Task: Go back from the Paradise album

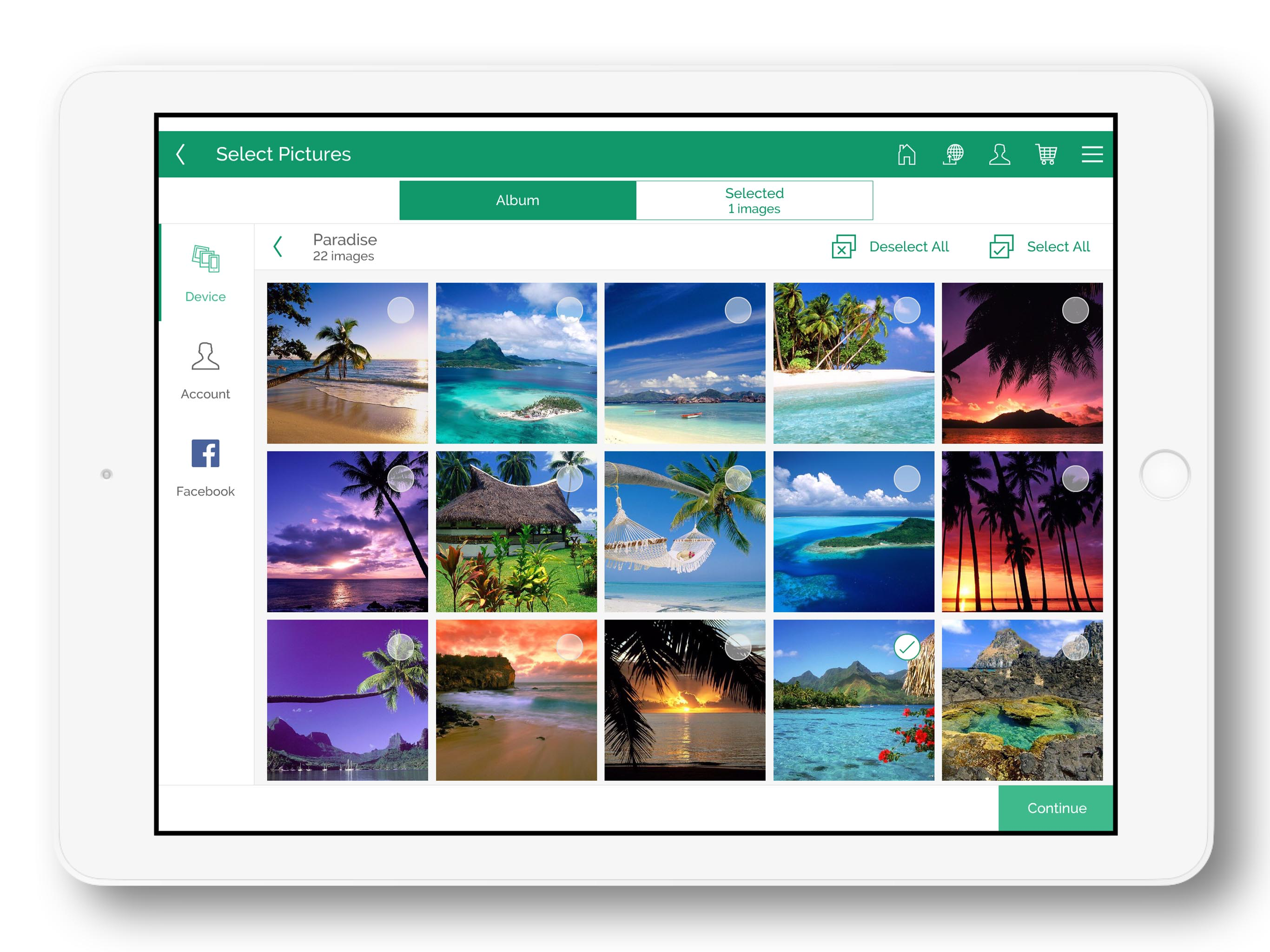Action: pyautogui.click(x=278, y=246)
